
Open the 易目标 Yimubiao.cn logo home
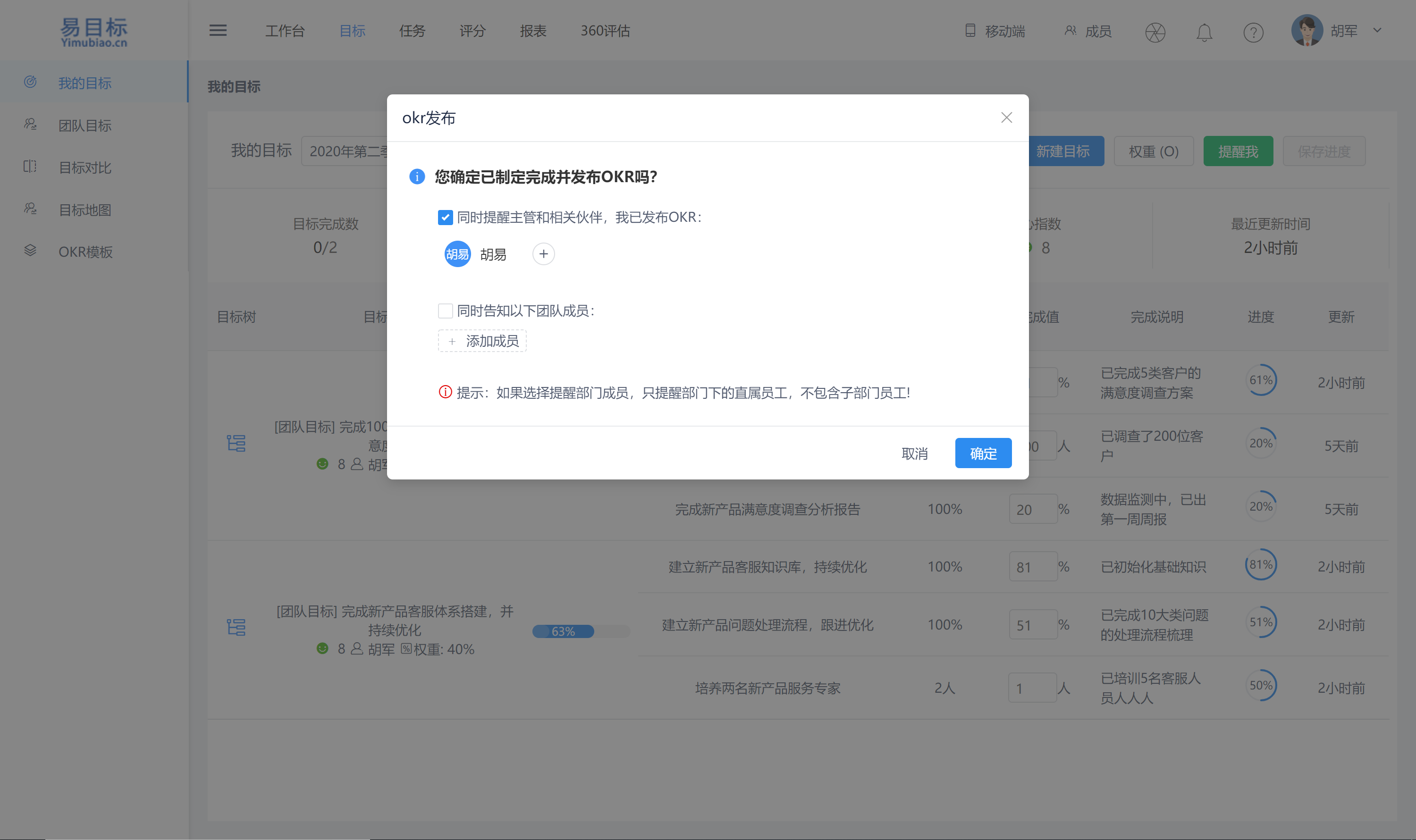[94, 32]
